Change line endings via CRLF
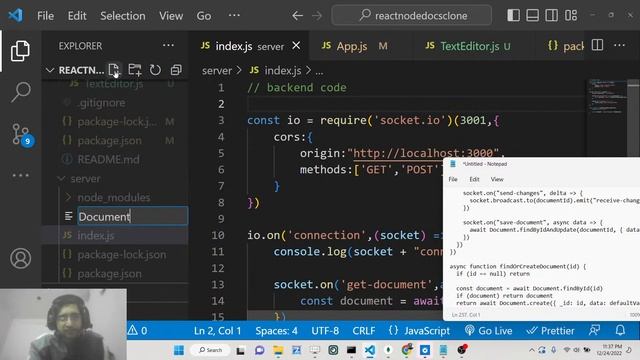Viewport: 640px width, 360px height. (x=364, y=331)
